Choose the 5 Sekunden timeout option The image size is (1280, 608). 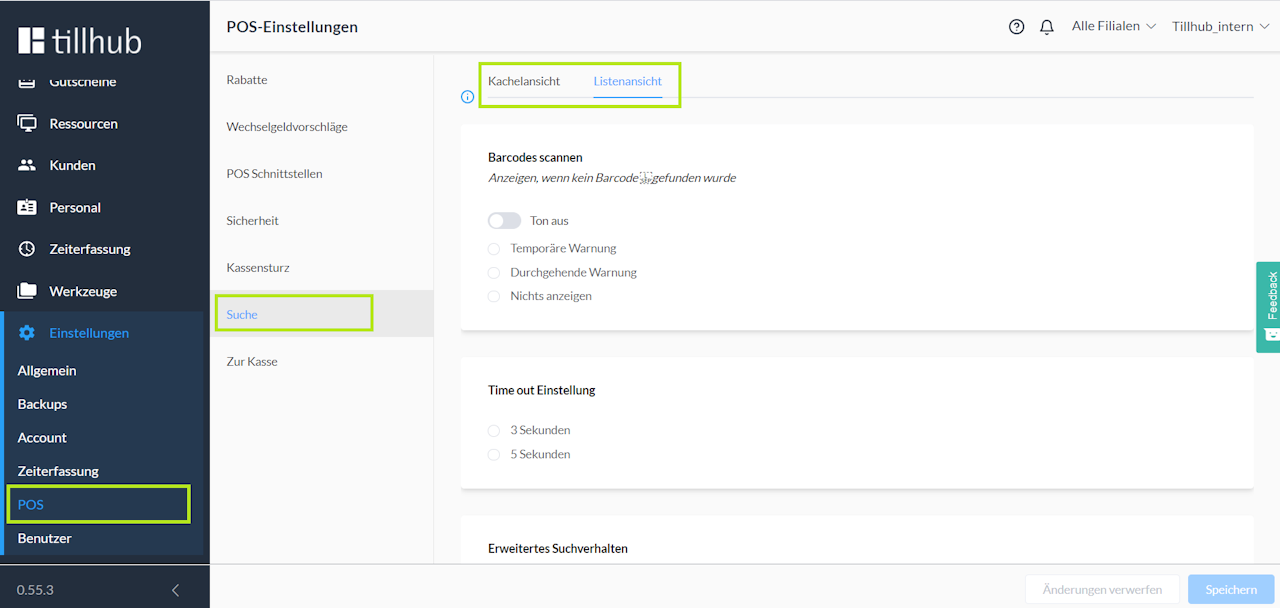click(494, 454)
